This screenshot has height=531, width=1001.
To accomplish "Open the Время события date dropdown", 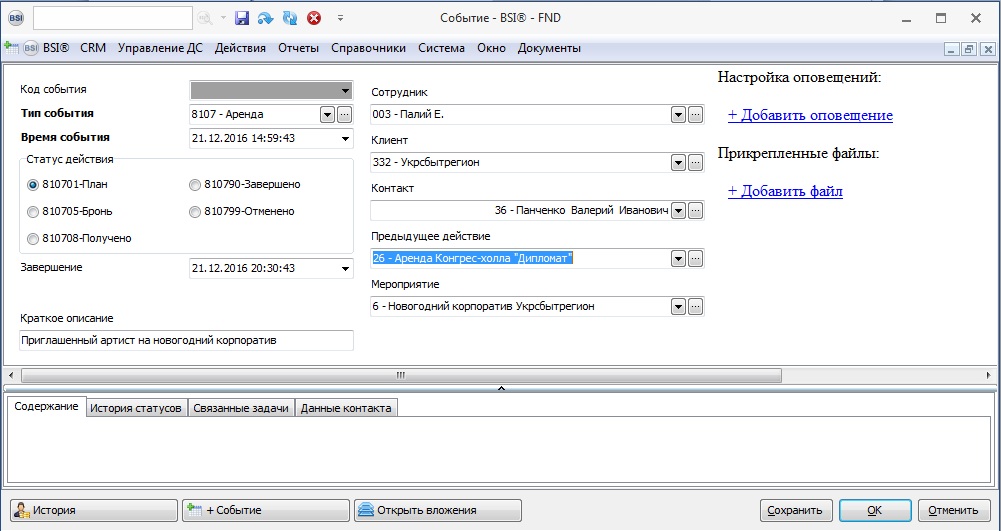I will pos(346,138).
